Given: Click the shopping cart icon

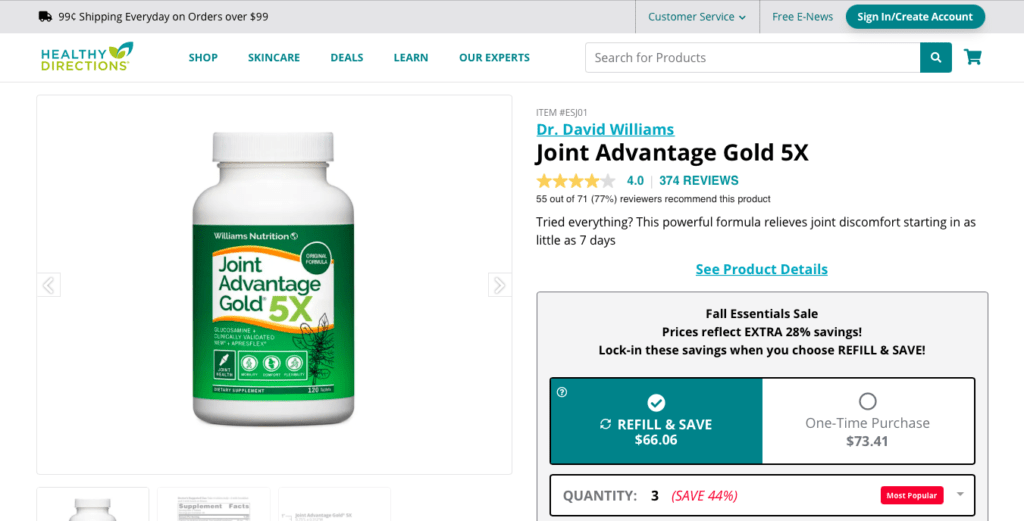Looking at the screenshot, I should click(x=972, y=57).
